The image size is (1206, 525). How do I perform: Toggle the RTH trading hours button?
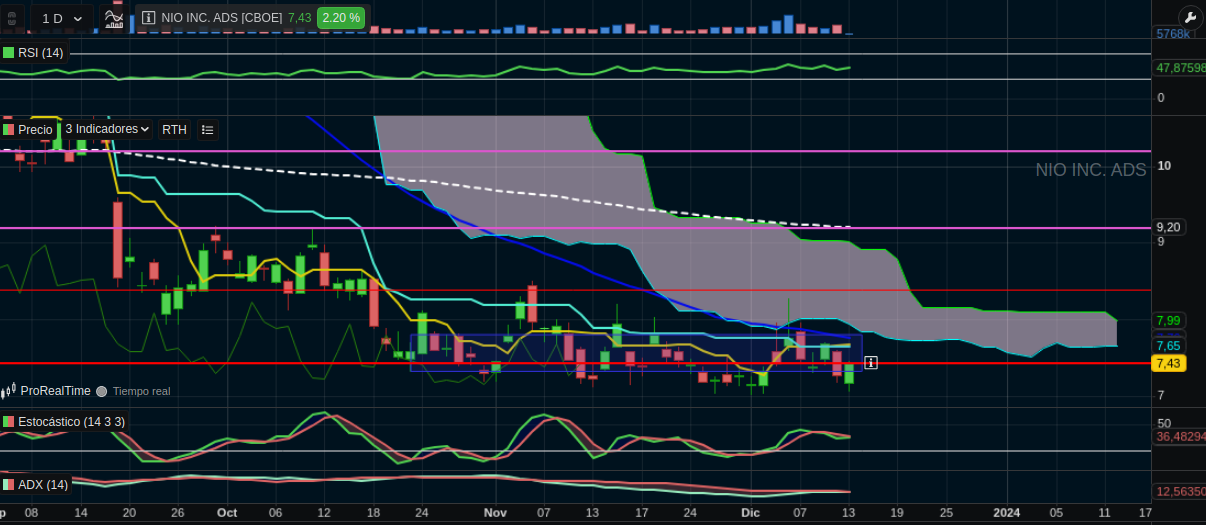174,130
